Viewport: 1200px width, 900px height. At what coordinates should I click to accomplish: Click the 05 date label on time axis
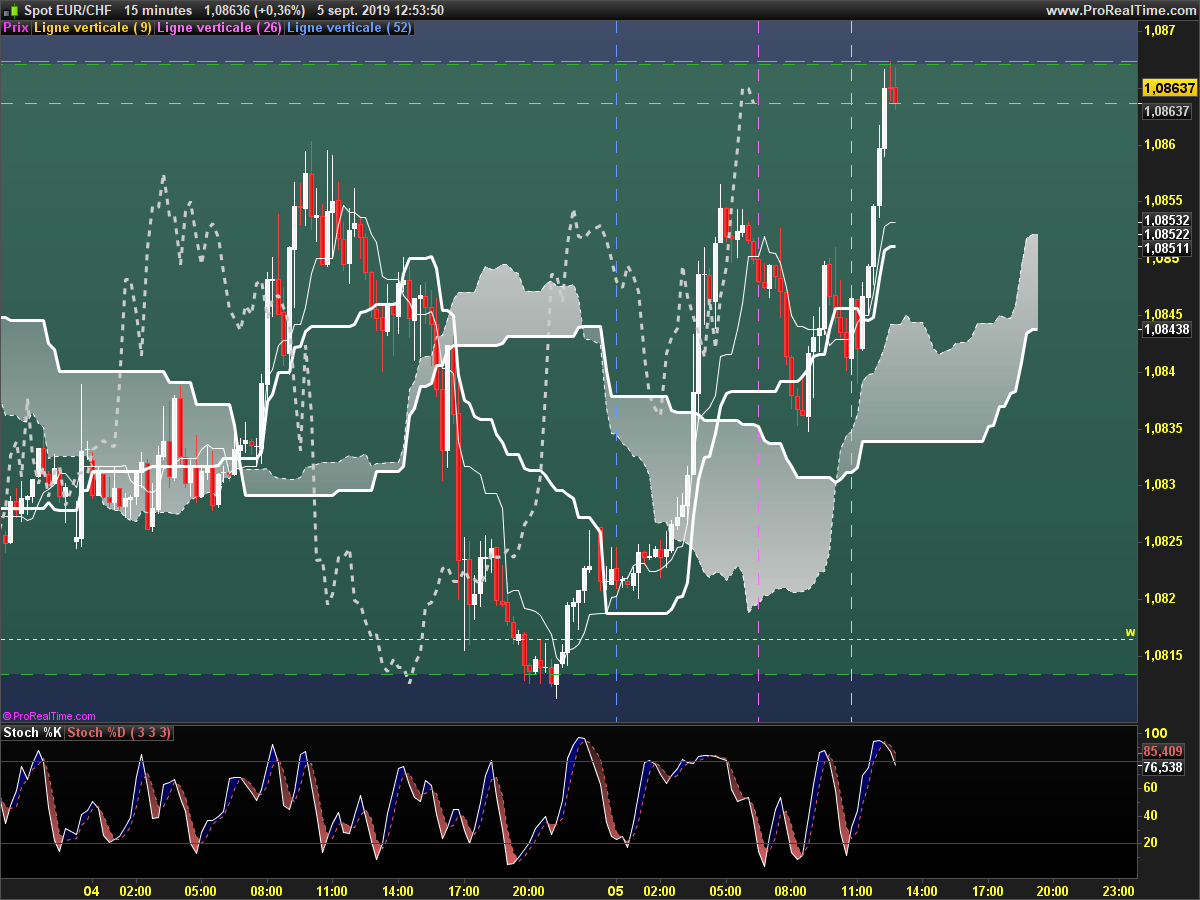coord(616,890)
